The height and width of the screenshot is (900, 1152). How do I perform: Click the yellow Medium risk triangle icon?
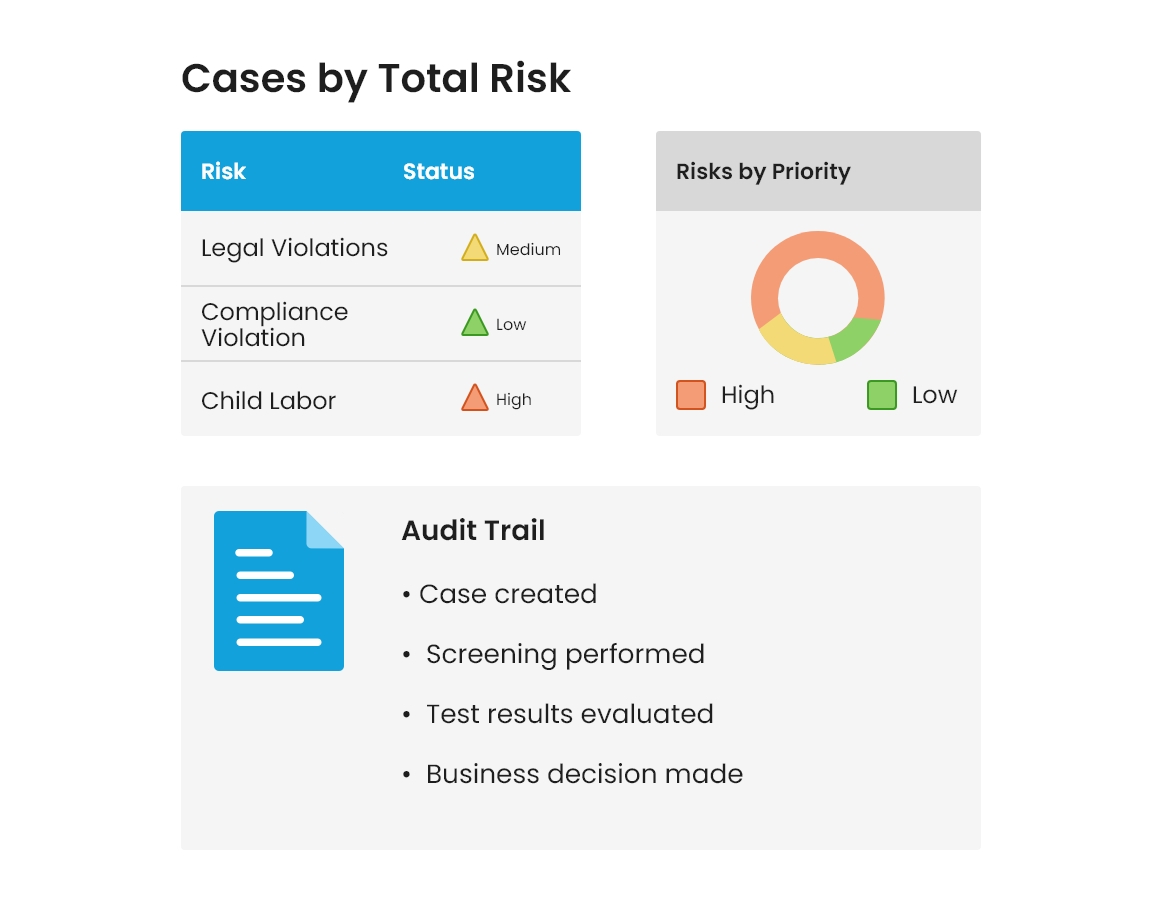(475, 249)
